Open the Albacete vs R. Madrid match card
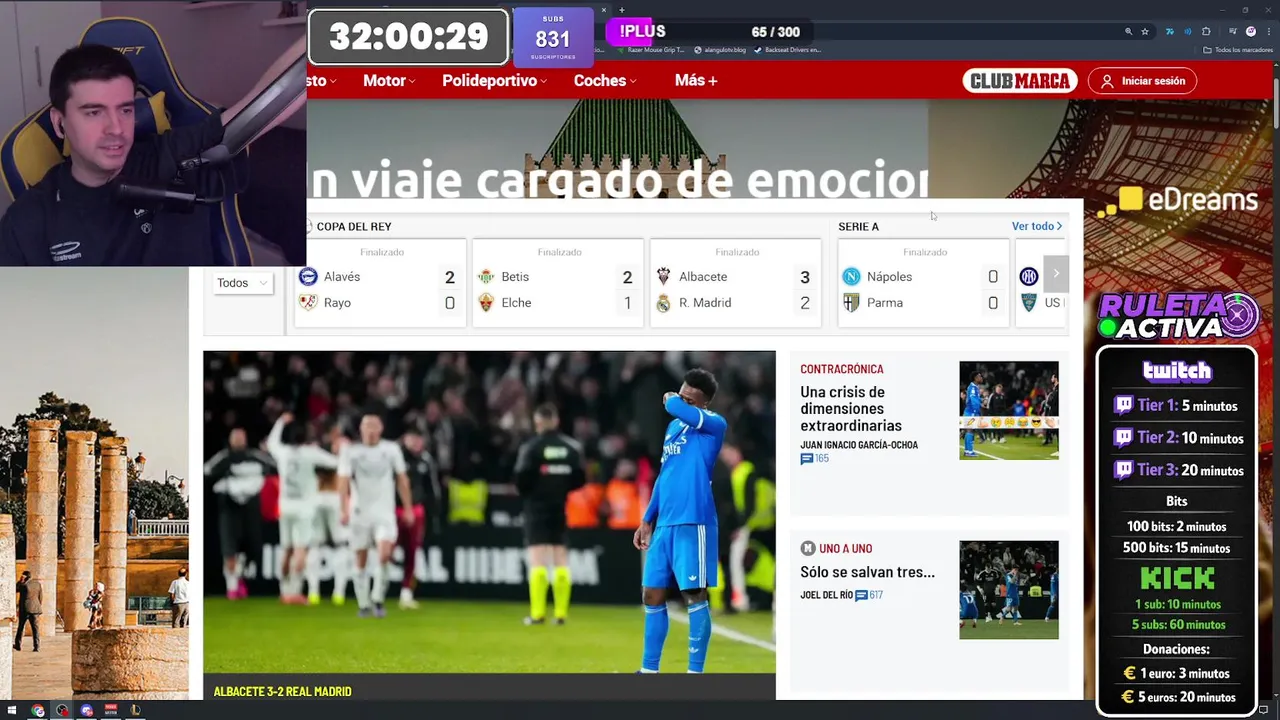 736,283
